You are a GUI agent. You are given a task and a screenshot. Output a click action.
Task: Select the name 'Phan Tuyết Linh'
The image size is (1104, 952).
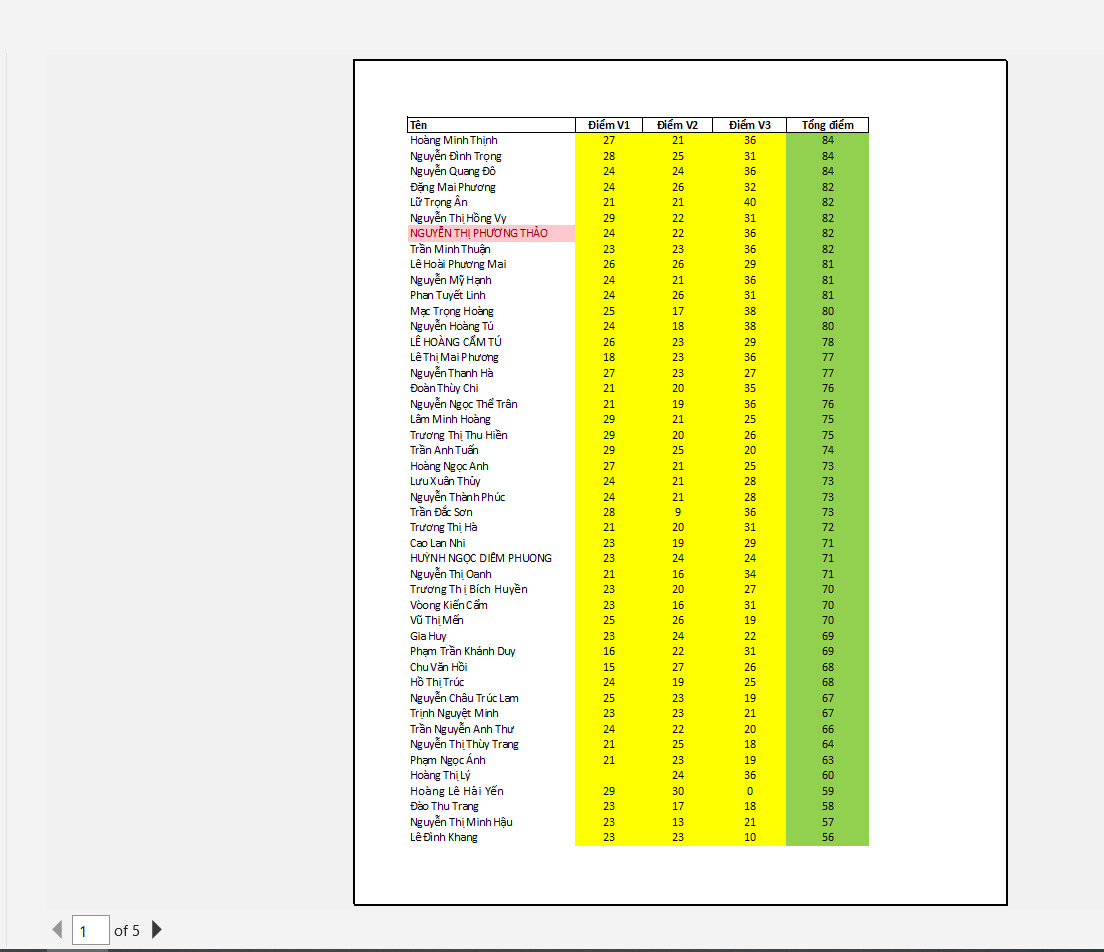[448, 295]
